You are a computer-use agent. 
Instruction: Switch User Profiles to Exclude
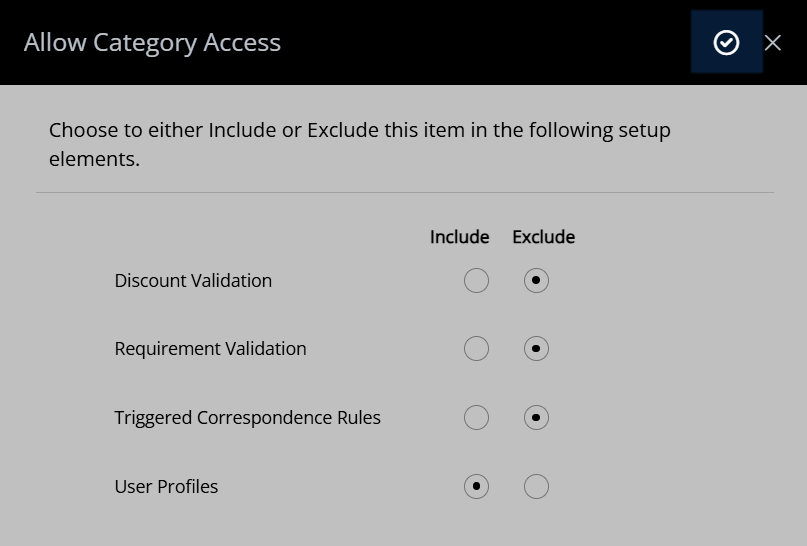click(x=536, y=486)
